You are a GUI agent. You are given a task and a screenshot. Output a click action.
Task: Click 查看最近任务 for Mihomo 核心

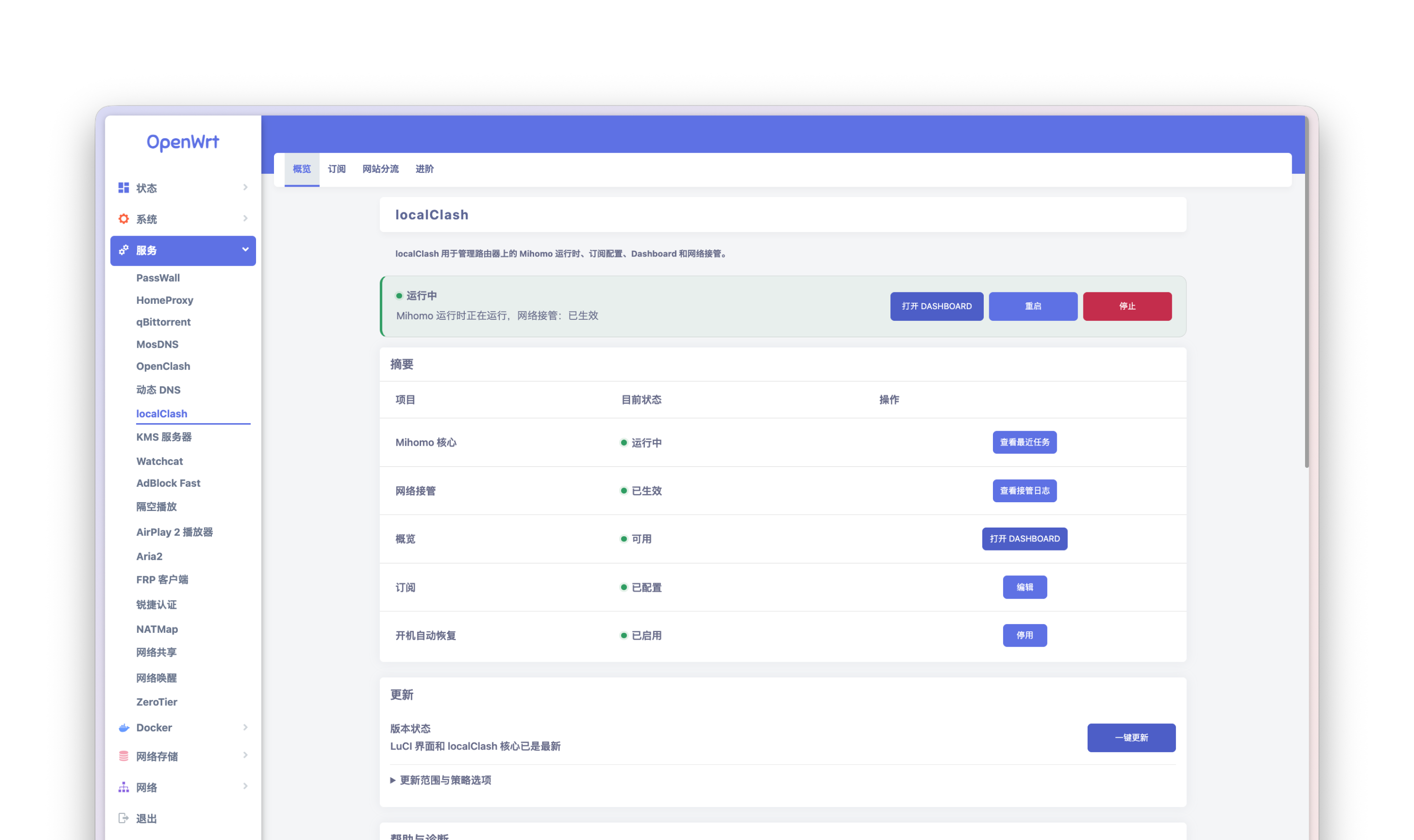coord(1024,442)
